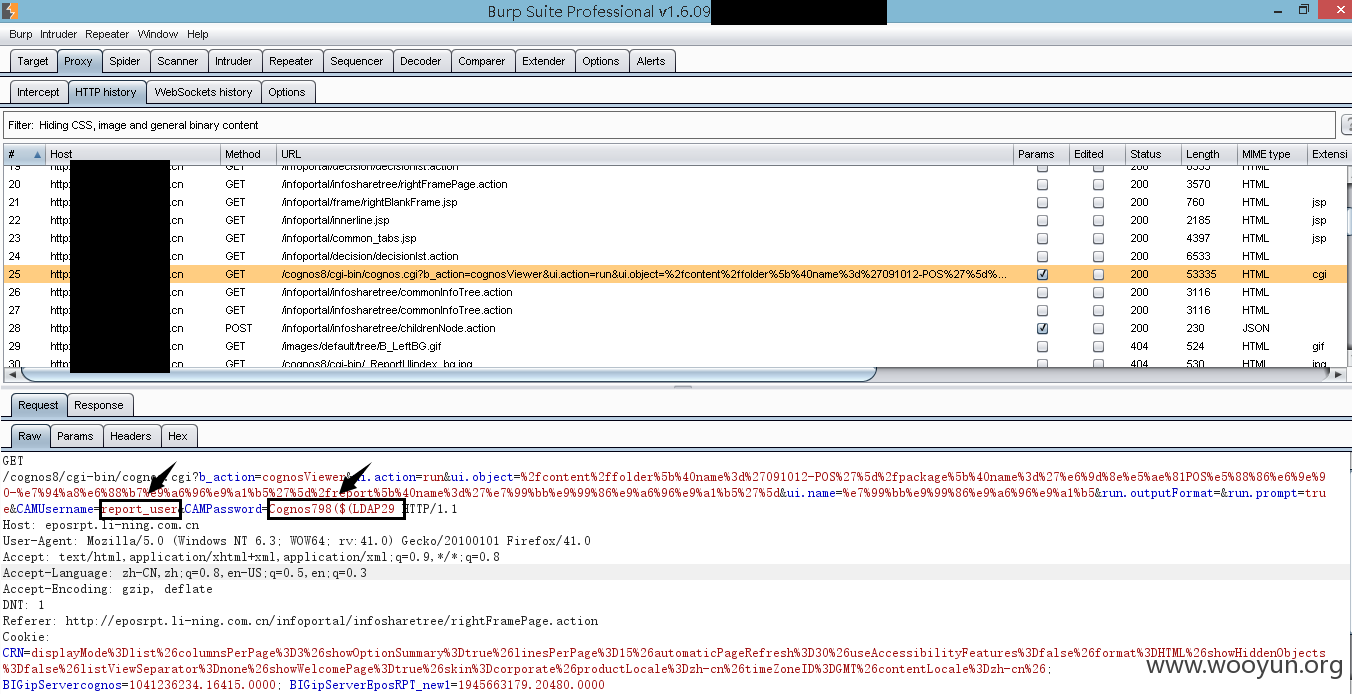Select request 22 innerline.jsp row

click(675, 220)
